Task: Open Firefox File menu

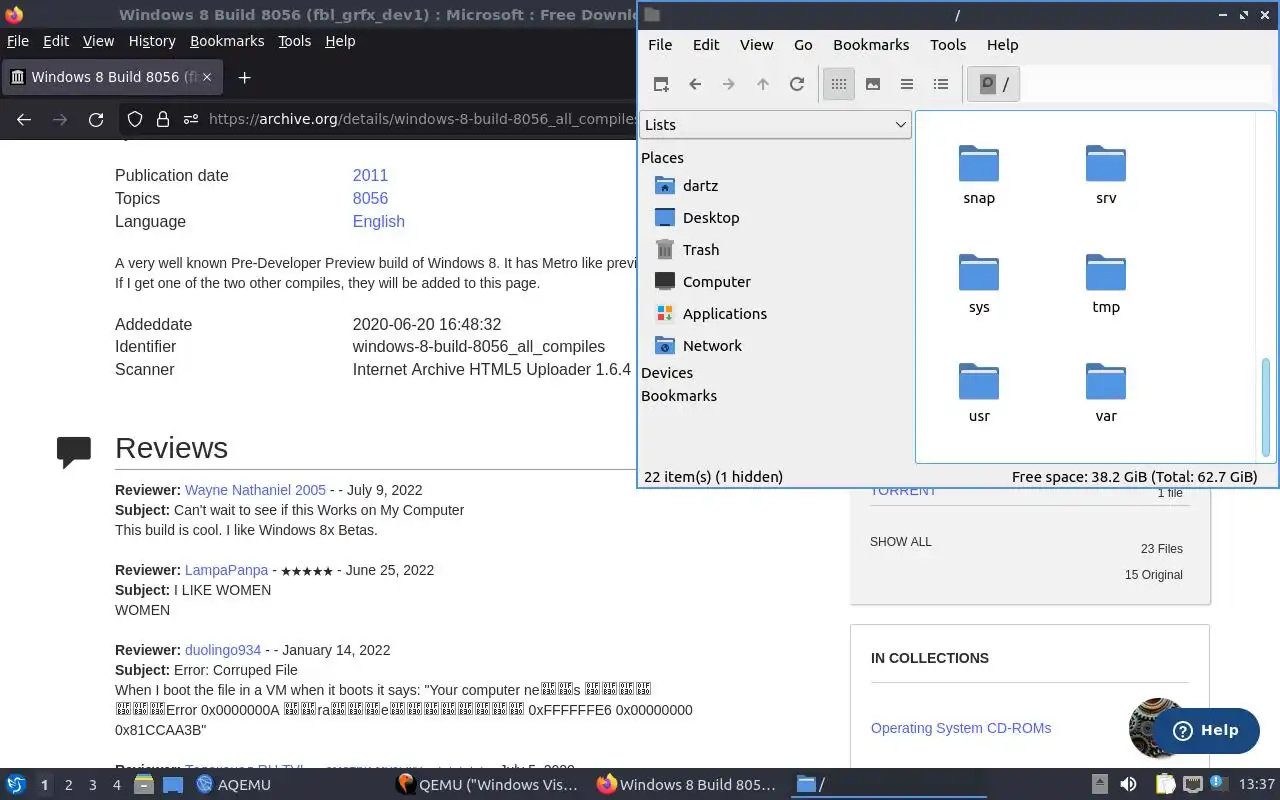Action: [x=18, y=41]
